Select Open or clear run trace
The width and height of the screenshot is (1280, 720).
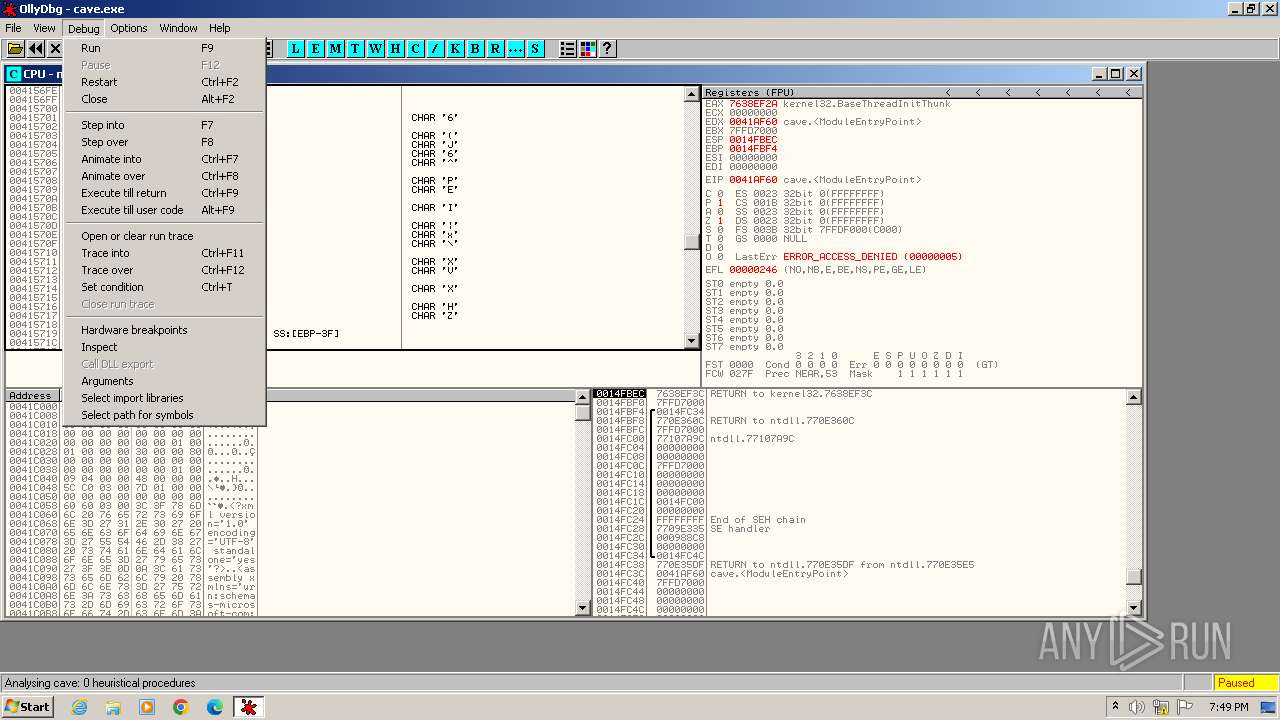[164, 236]
